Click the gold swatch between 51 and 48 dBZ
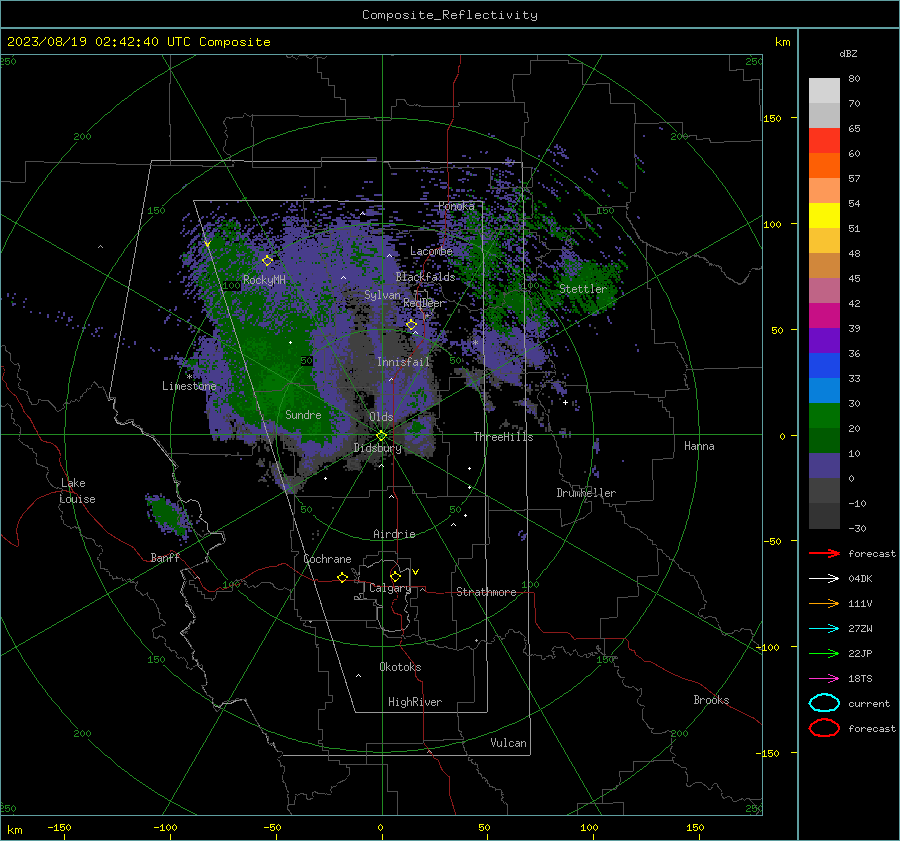Screen dimensions: 900x841 [824, 241]
